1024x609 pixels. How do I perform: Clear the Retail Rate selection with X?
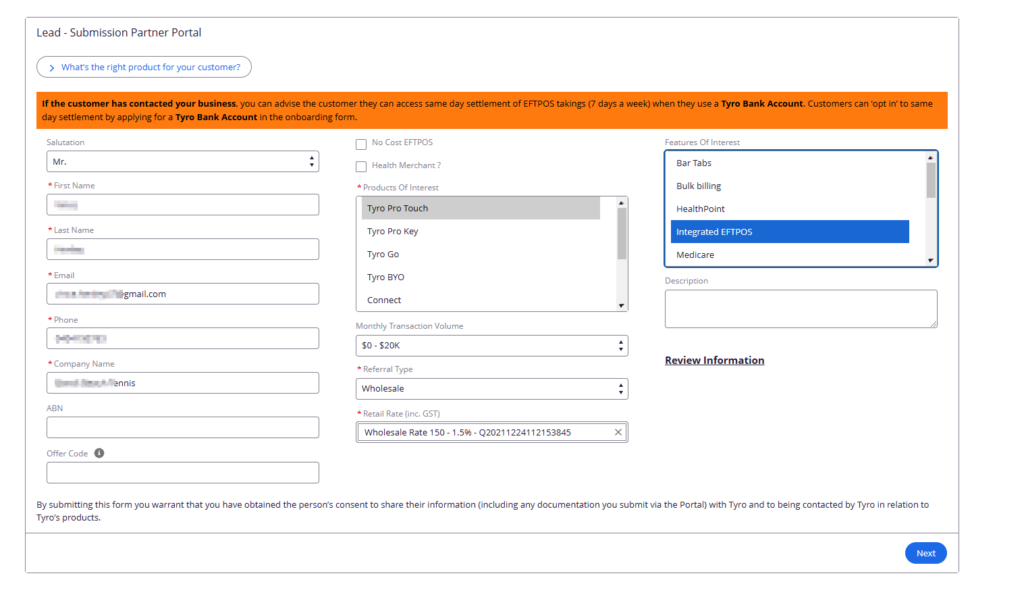point(618,432)
